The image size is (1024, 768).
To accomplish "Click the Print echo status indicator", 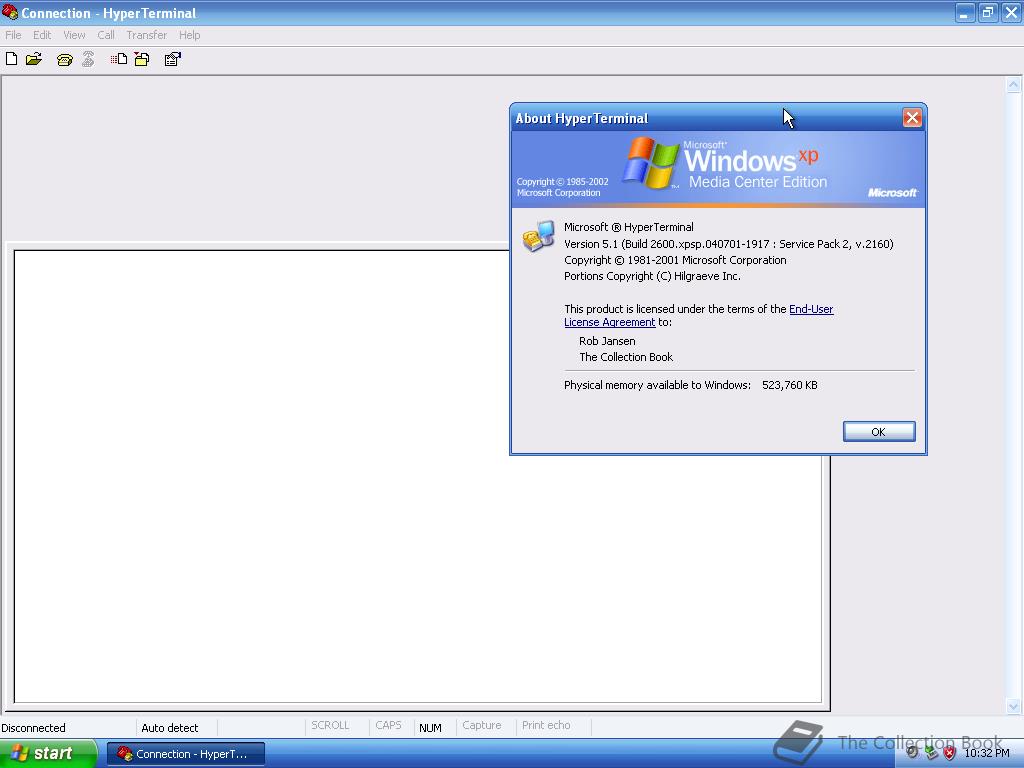I will [x=546, y=726].
